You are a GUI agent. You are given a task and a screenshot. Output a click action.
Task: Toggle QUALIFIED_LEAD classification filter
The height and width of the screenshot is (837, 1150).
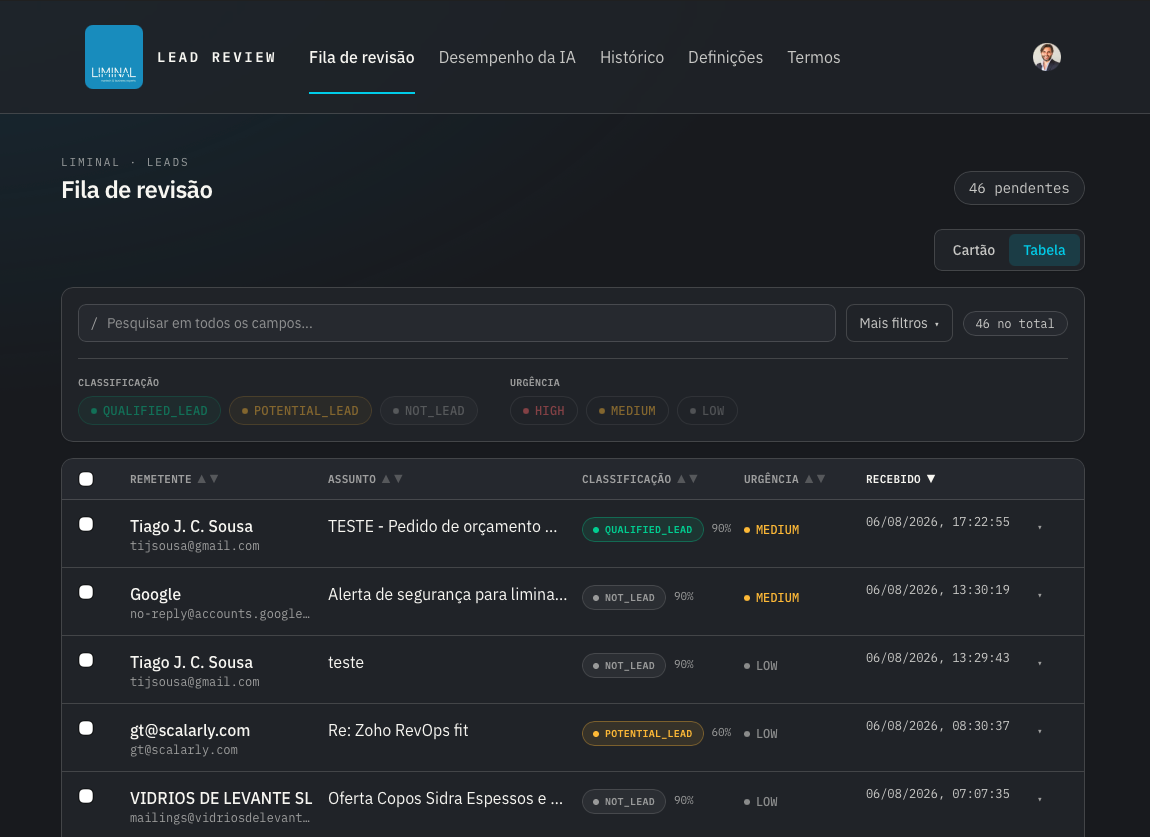pyautogui.click(x=150, y=411)
